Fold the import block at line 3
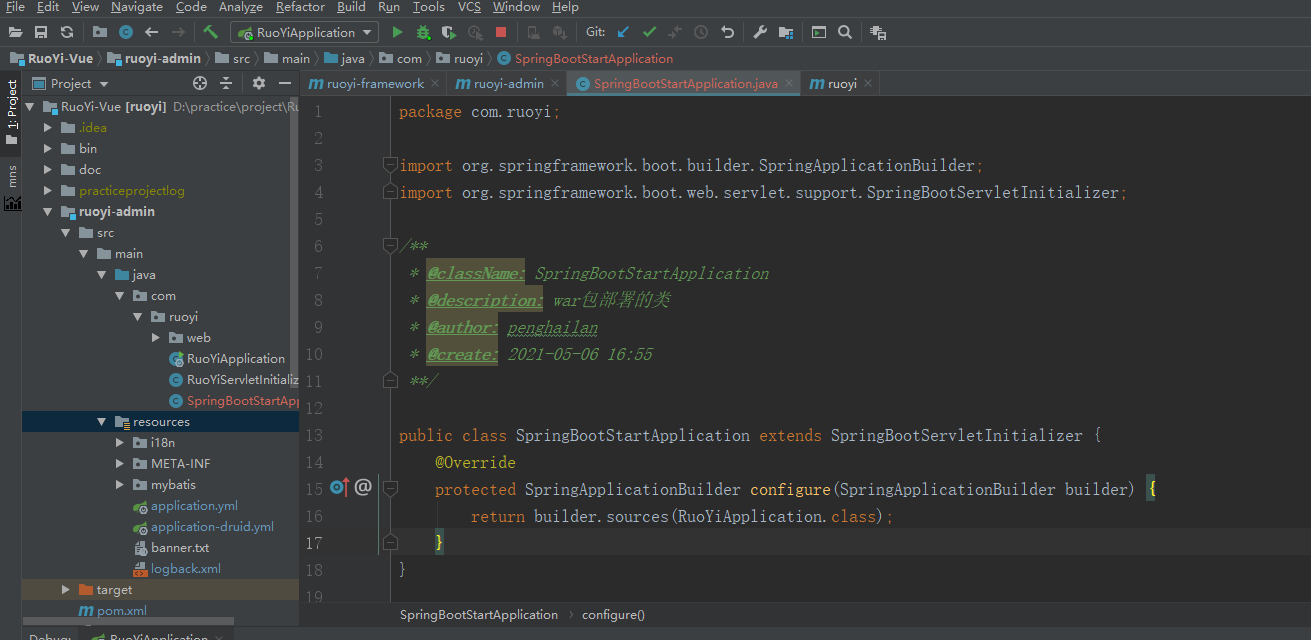This screenshot has width=1311, height=640. point(390,164)
